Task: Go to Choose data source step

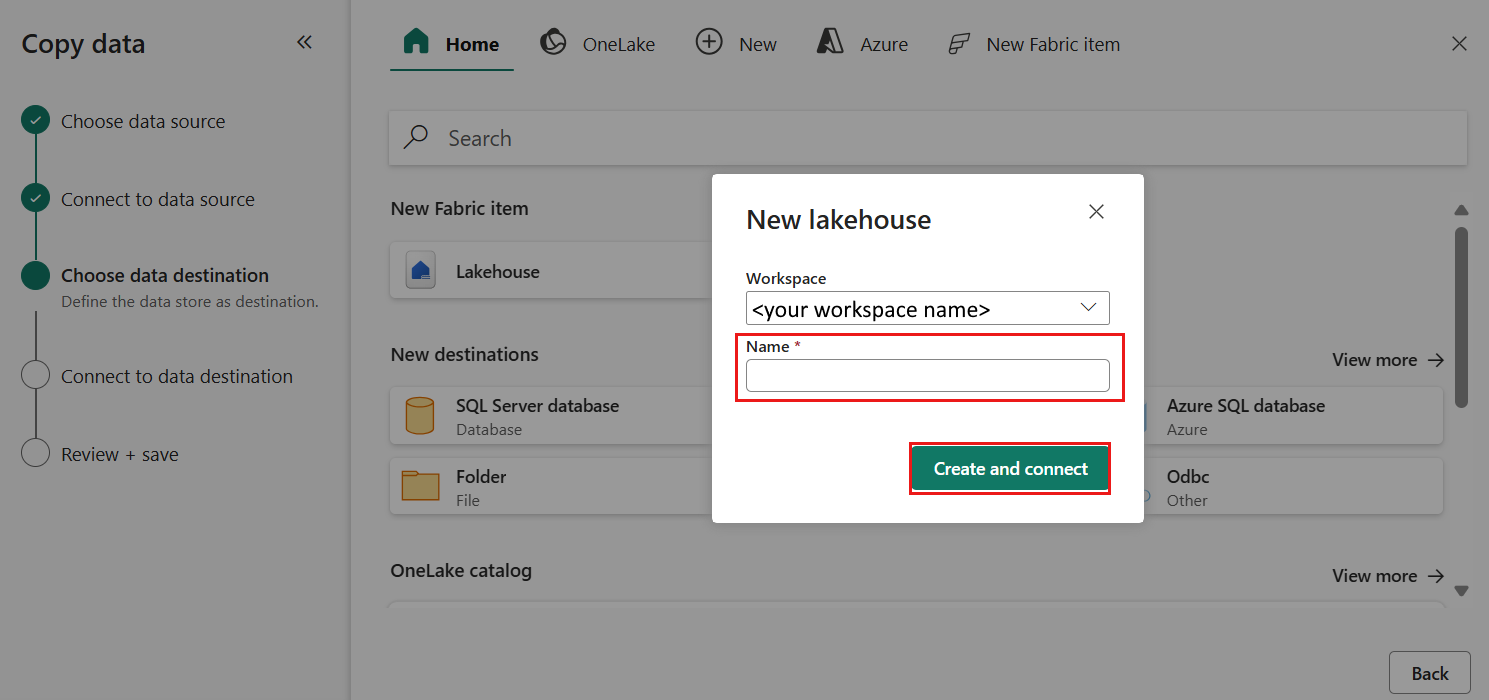Action: (x=143, y=121)
